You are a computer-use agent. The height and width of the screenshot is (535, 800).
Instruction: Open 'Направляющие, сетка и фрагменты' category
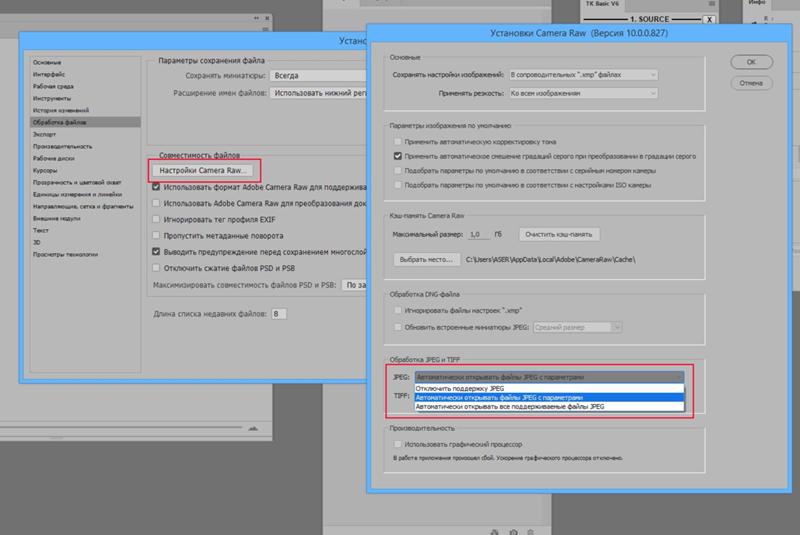click(85, 207)
